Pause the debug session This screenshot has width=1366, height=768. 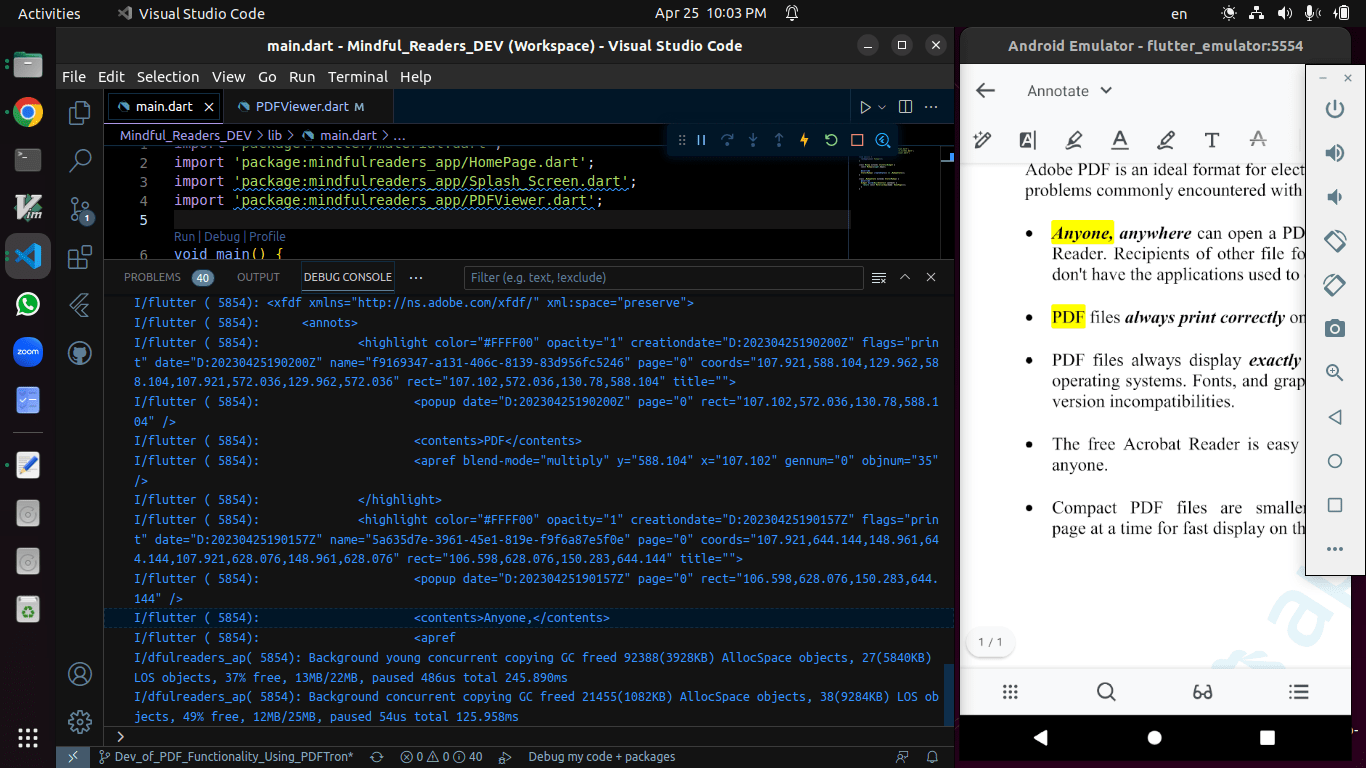(x=702, y=141)
